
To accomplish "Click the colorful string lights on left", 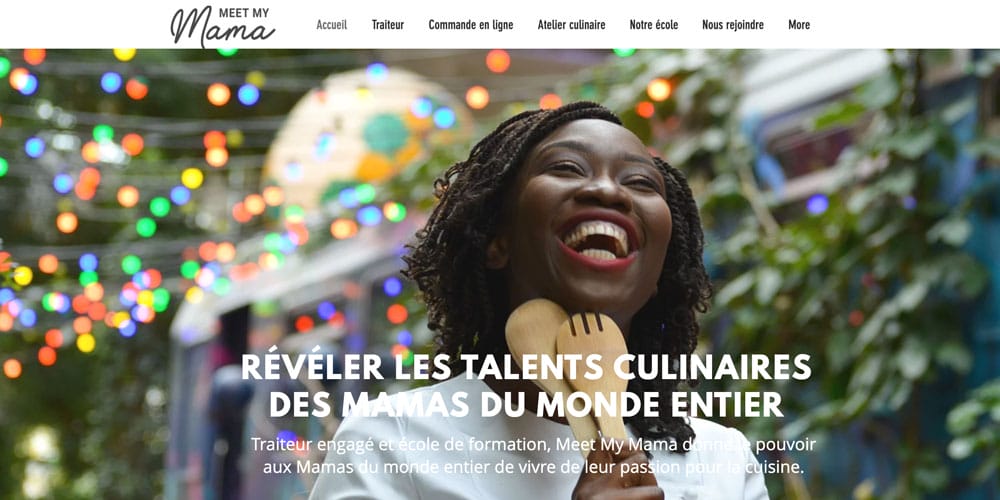I will click(x=96, y=210).
